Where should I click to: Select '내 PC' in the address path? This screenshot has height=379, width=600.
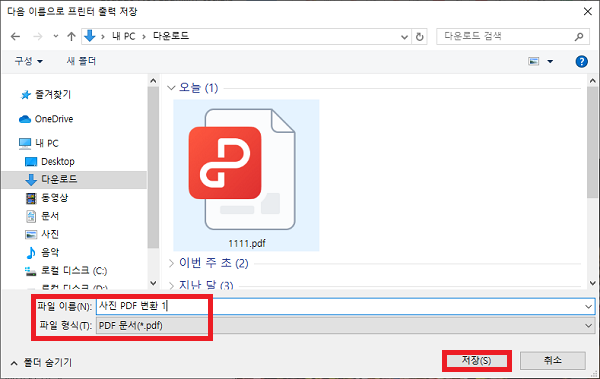[x=124, y=36]
